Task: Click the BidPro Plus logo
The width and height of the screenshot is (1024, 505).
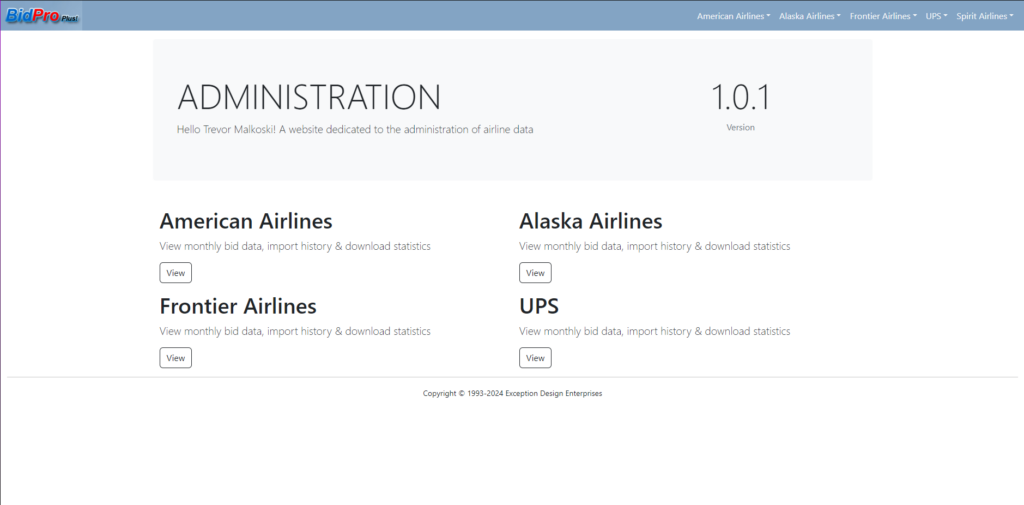Action: 41,16
